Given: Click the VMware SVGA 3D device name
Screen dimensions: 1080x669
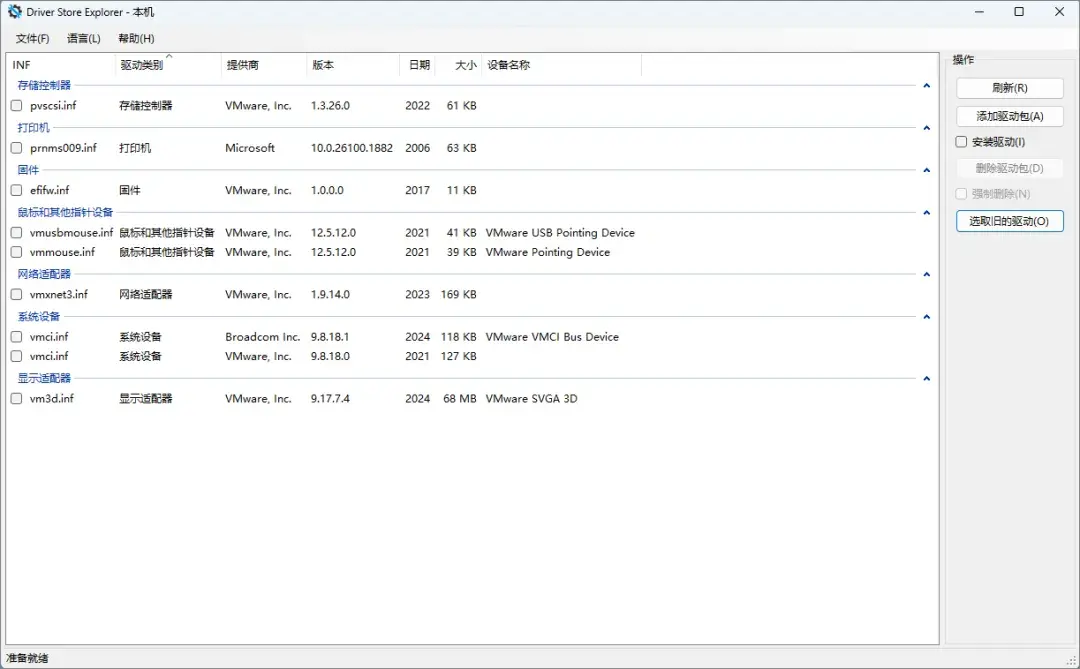Looking at the screenshot, I should 531,398.
